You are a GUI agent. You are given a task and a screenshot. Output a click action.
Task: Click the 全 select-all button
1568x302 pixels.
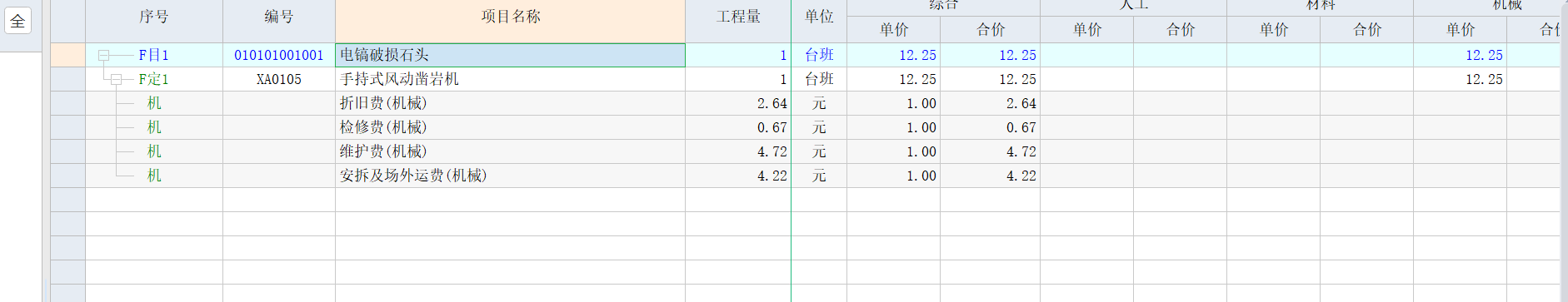point(17,21)
